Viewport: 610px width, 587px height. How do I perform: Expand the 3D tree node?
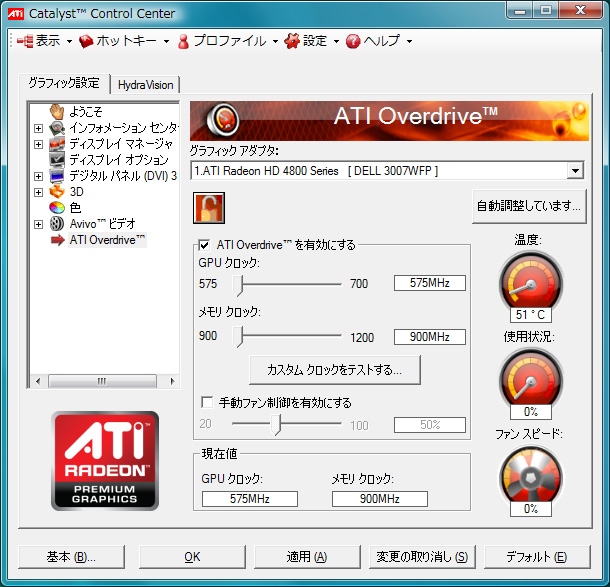pos(38,192)
